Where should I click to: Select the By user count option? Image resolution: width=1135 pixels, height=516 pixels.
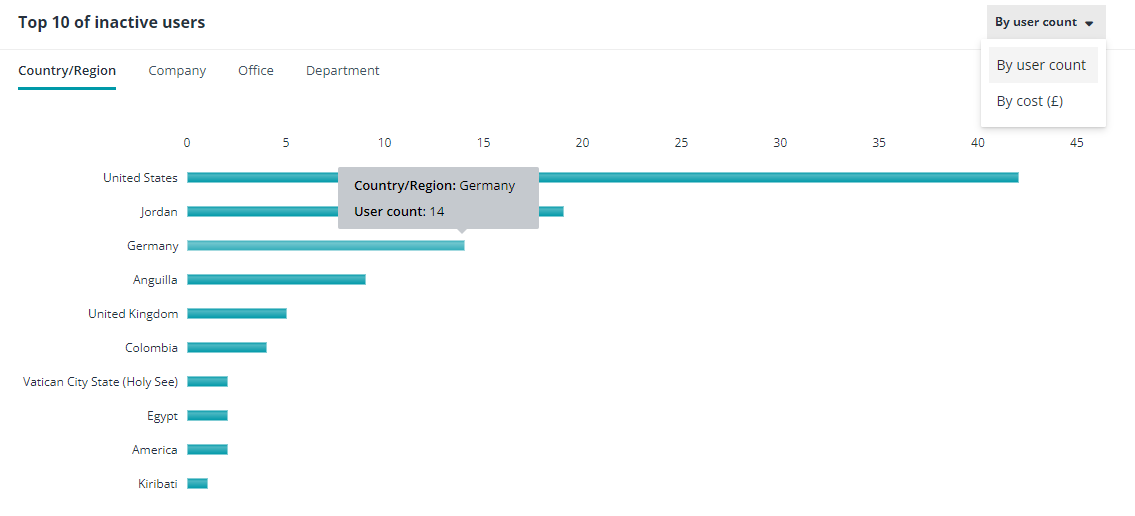point(1041,65)
